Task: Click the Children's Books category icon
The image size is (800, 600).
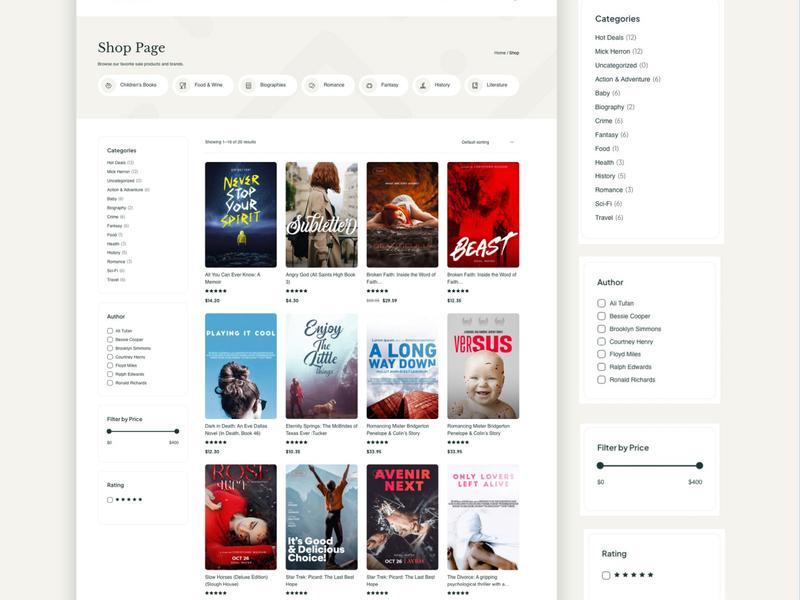Action: tap(108, 86)
